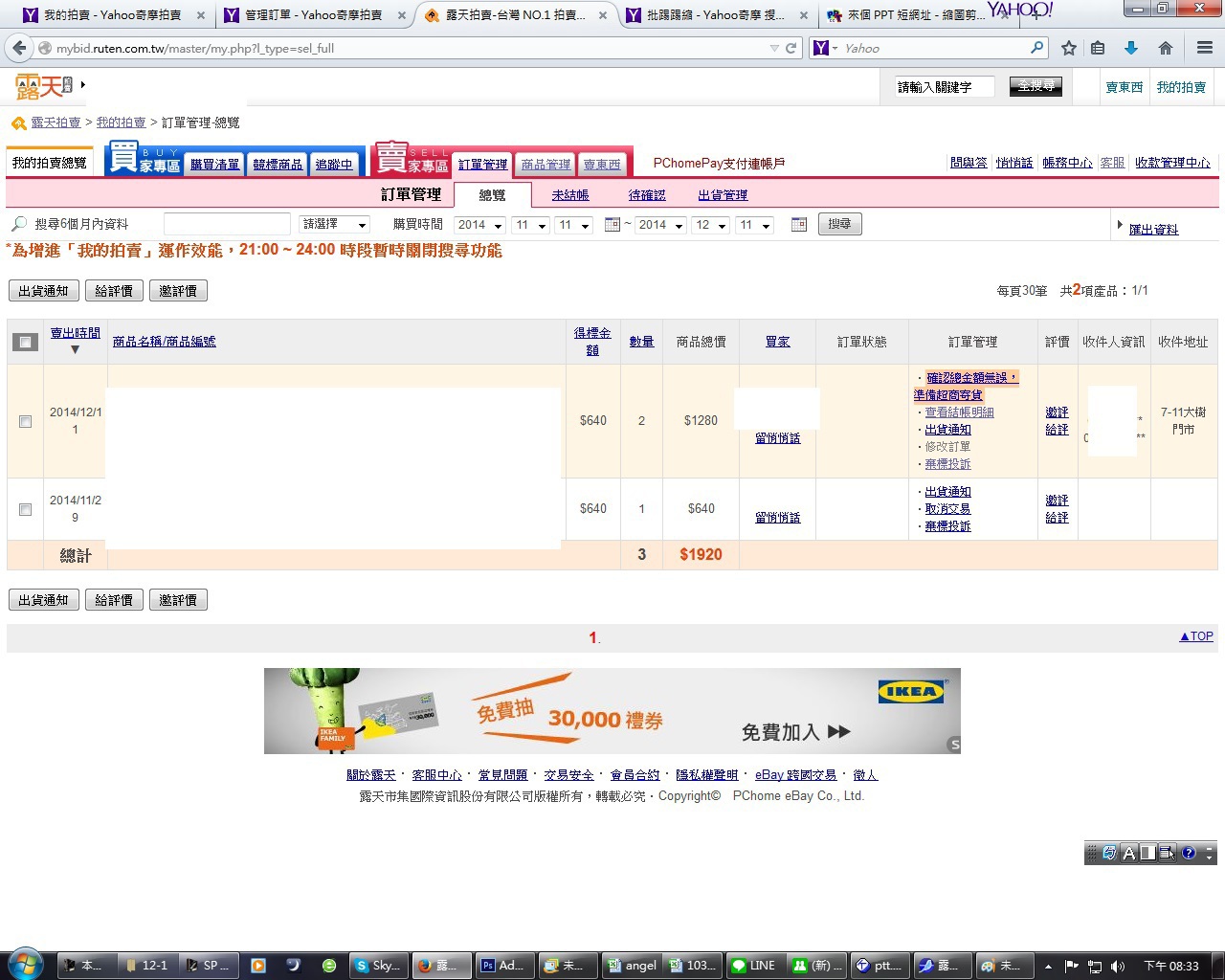Screen dimensions: 1225x980
Task: Check the 2014/11/29 order row checkbox
Action: (x=26, y=509)
